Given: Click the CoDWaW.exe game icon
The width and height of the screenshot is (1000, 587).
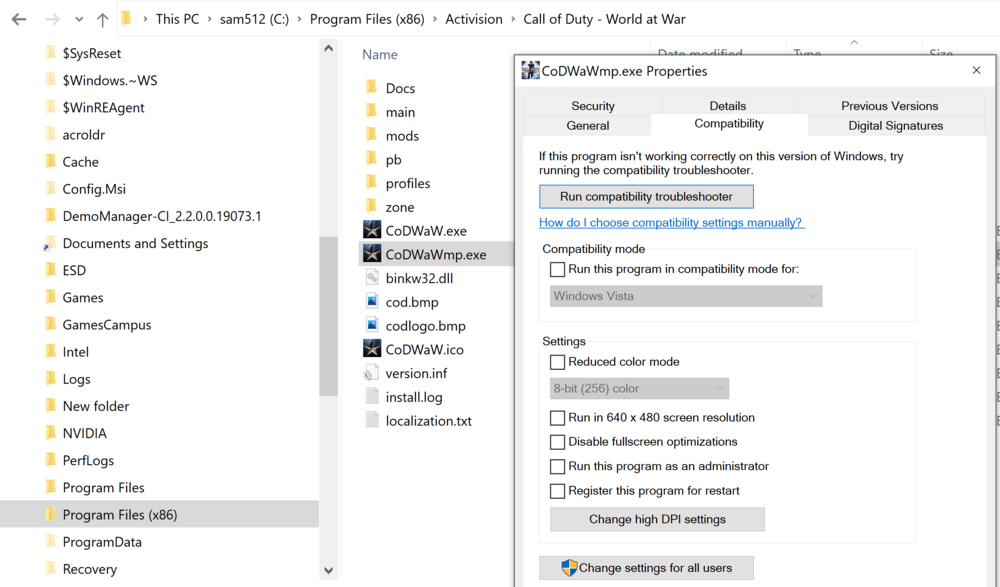Looking at the screenshot, I should point(372,231).
